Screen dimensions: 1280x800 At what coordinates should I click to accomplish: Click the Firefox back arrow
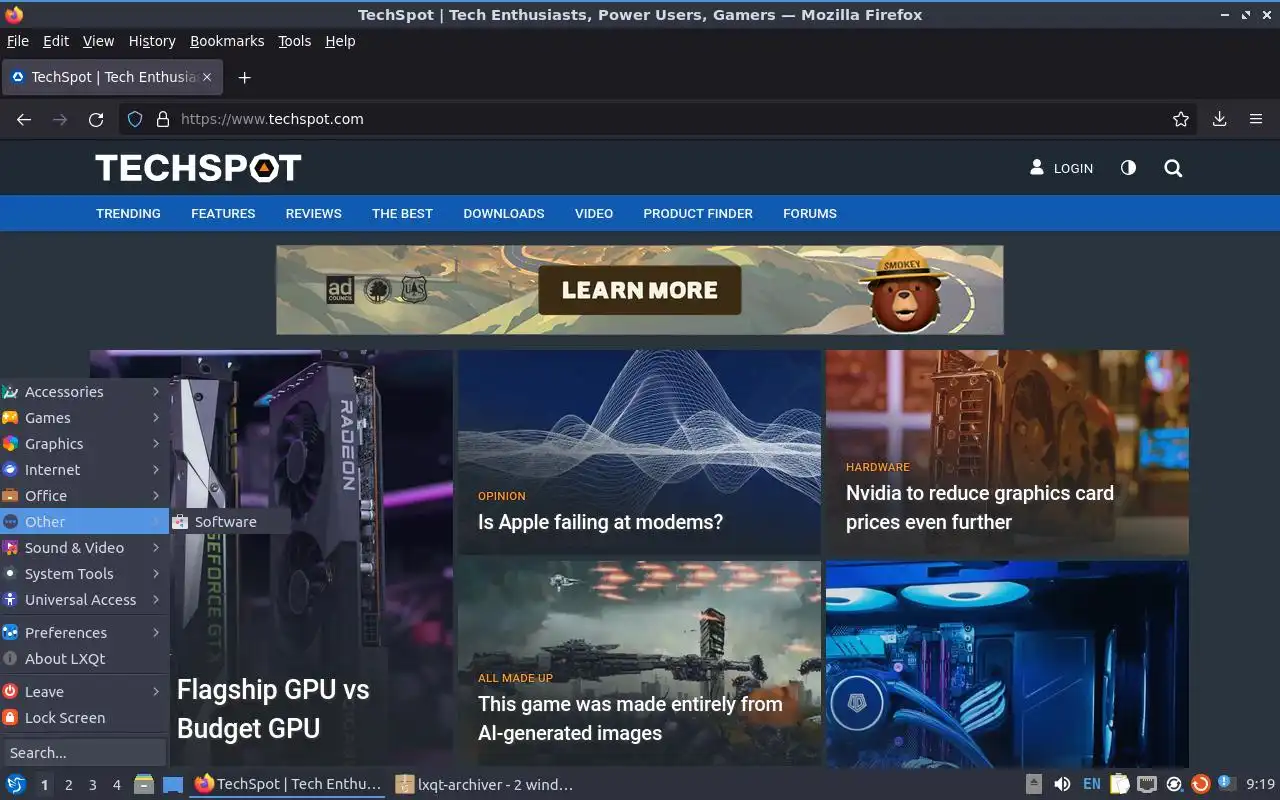24,119
